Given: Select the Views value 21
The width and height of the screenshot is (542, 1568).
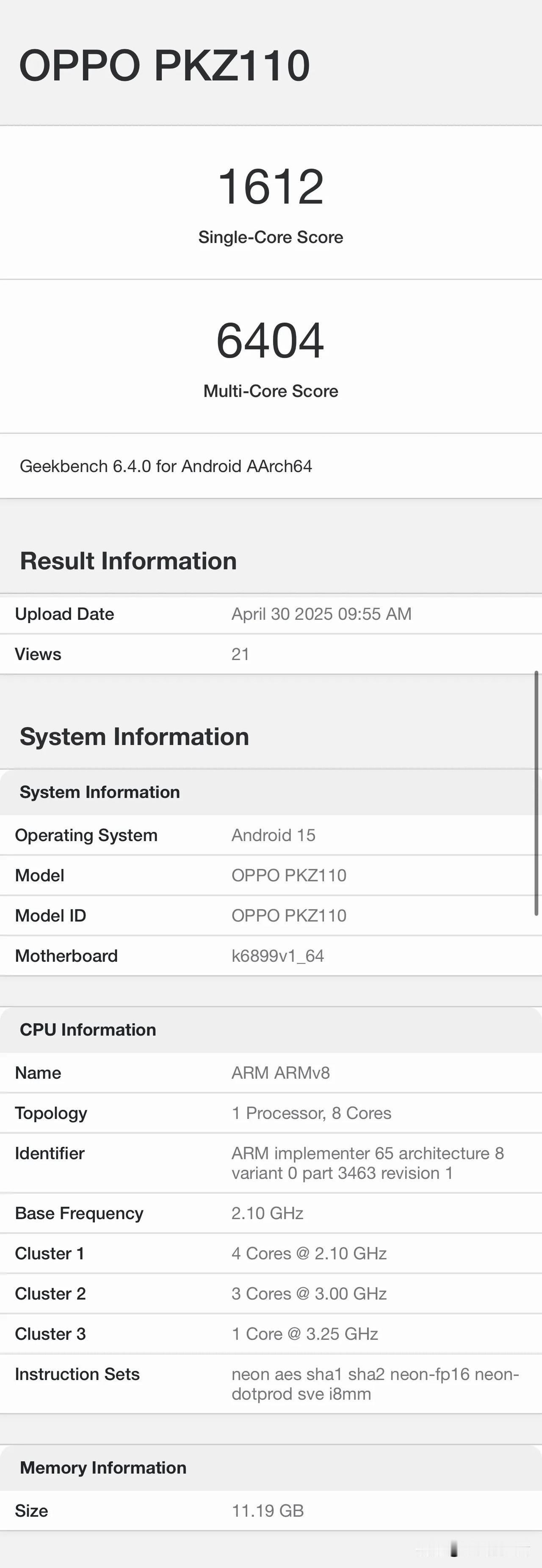Looking at the screenshot, I should (x=240, y=654).
